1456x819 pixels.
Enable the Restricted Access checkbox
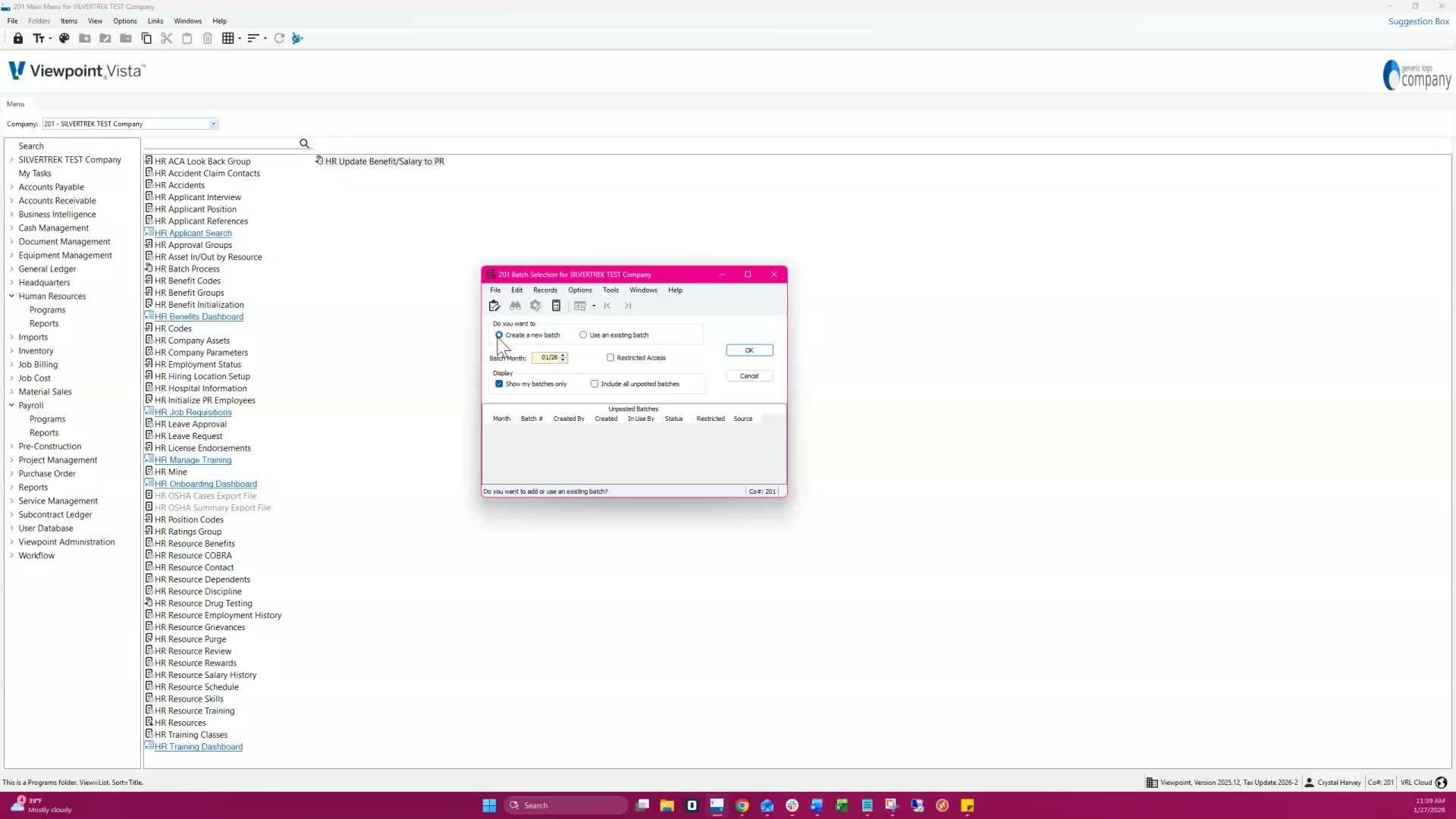pyautogui.click(x=610, y=357)
